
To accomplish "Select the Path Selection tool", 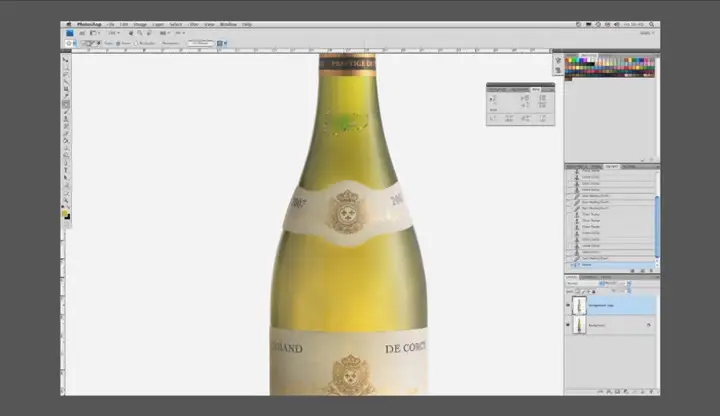I will (66, 178).
